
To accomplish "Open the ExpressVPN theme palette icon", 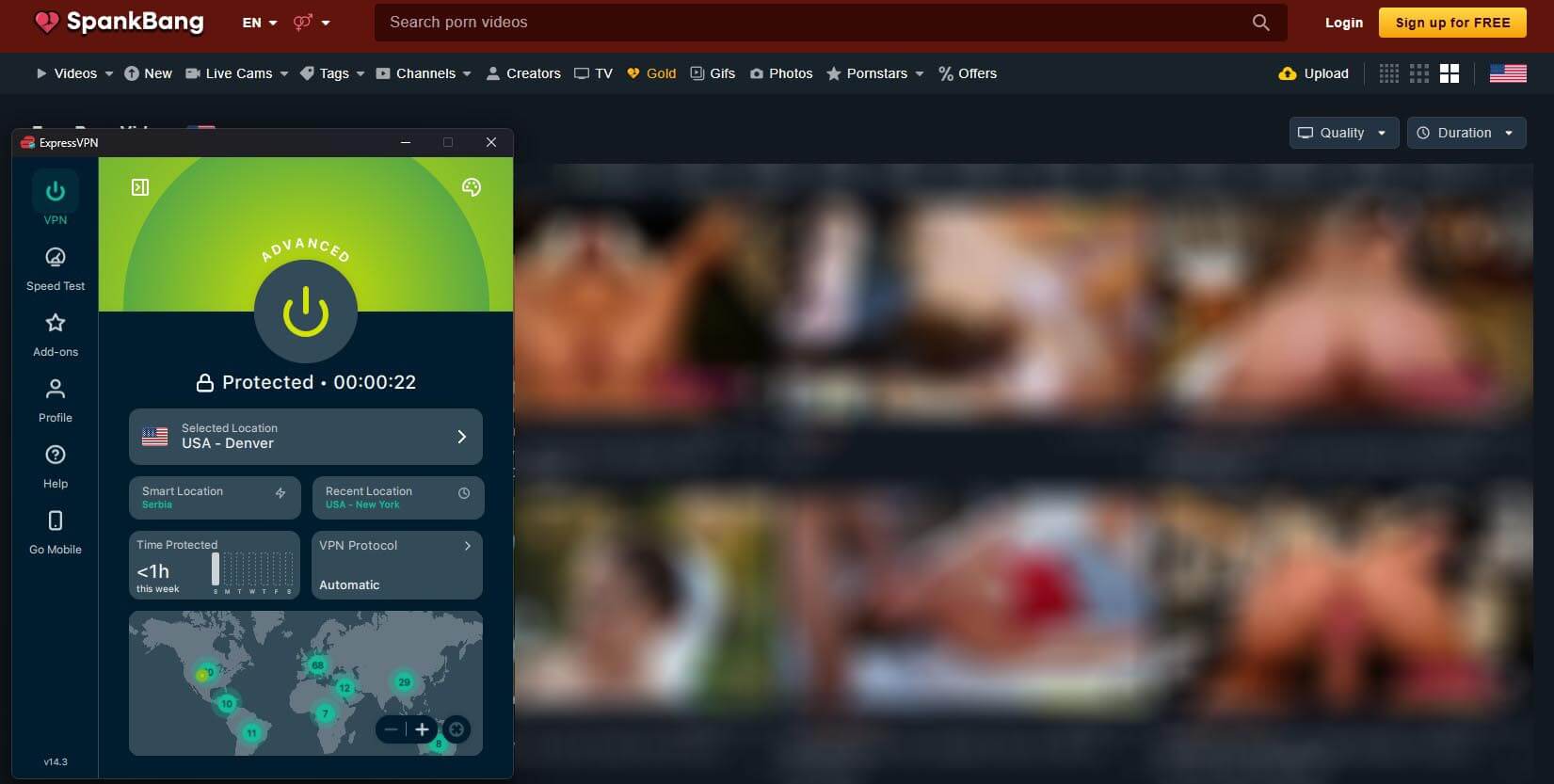I will tap(472, 187).
